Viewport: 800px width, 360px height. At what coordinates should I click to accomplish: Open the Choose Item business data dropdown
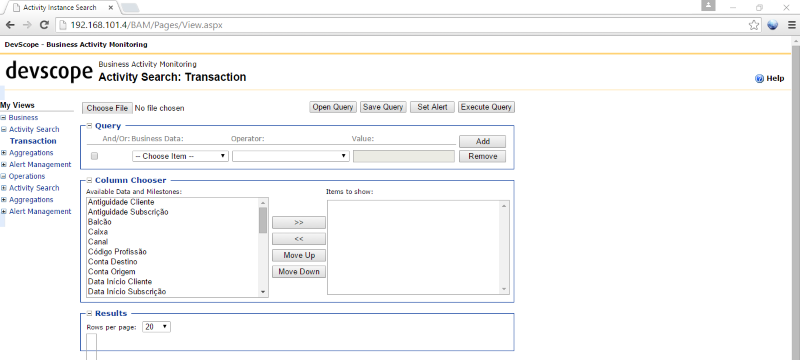tap(180, 156)
